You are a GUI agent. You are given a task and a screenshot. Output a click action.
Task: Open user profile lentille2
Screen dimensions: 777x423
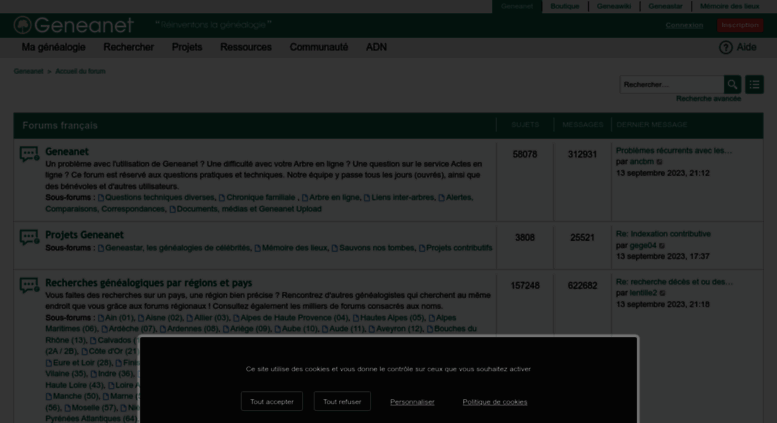tap(643, 293)
